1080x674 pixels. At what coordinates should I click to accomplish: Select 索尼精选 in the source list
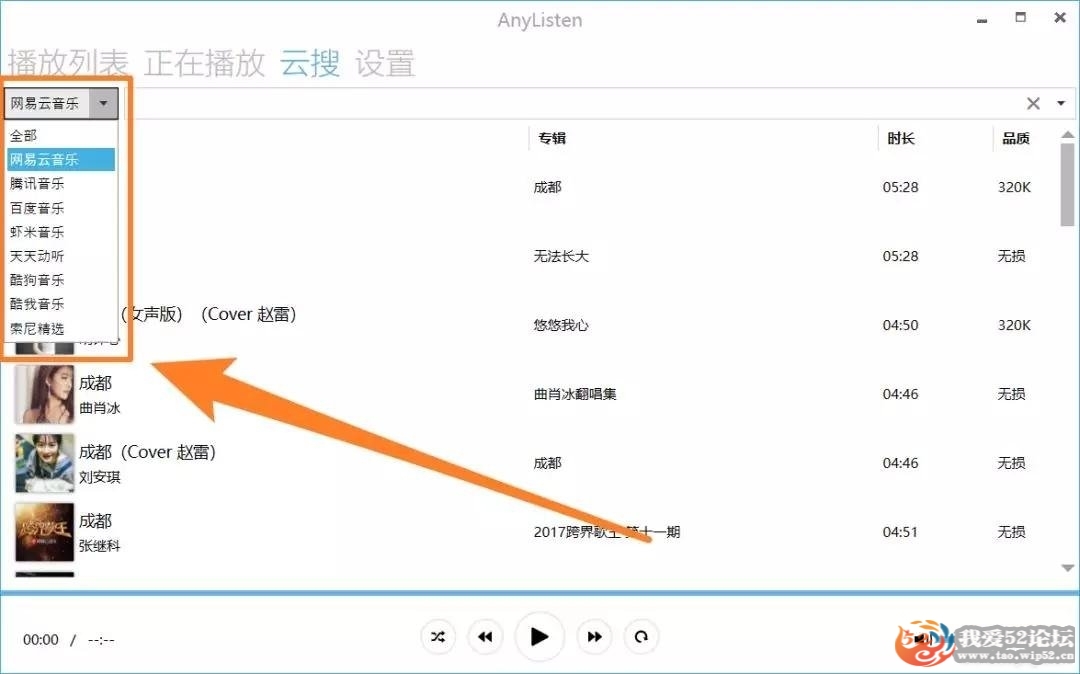61,328
